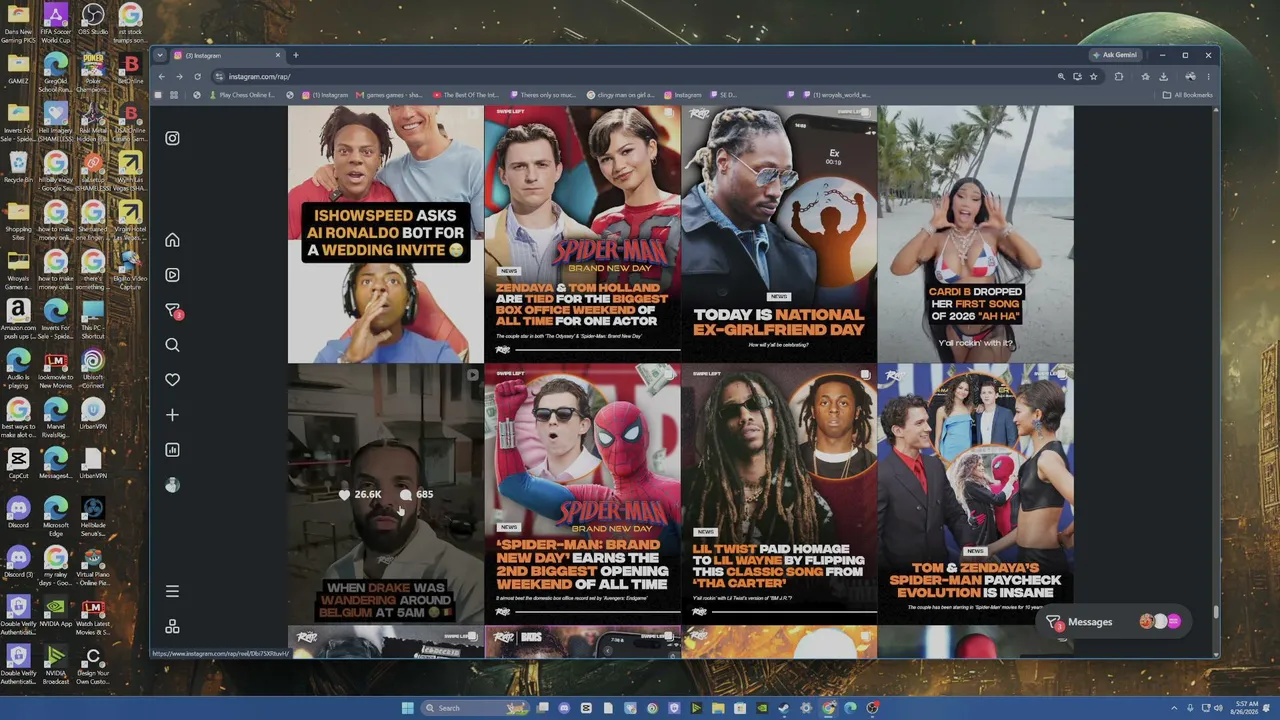The height and width of the screenshot is (720, 1280).
Task: Create a new post with the plus icon
Action: (172, 415)
